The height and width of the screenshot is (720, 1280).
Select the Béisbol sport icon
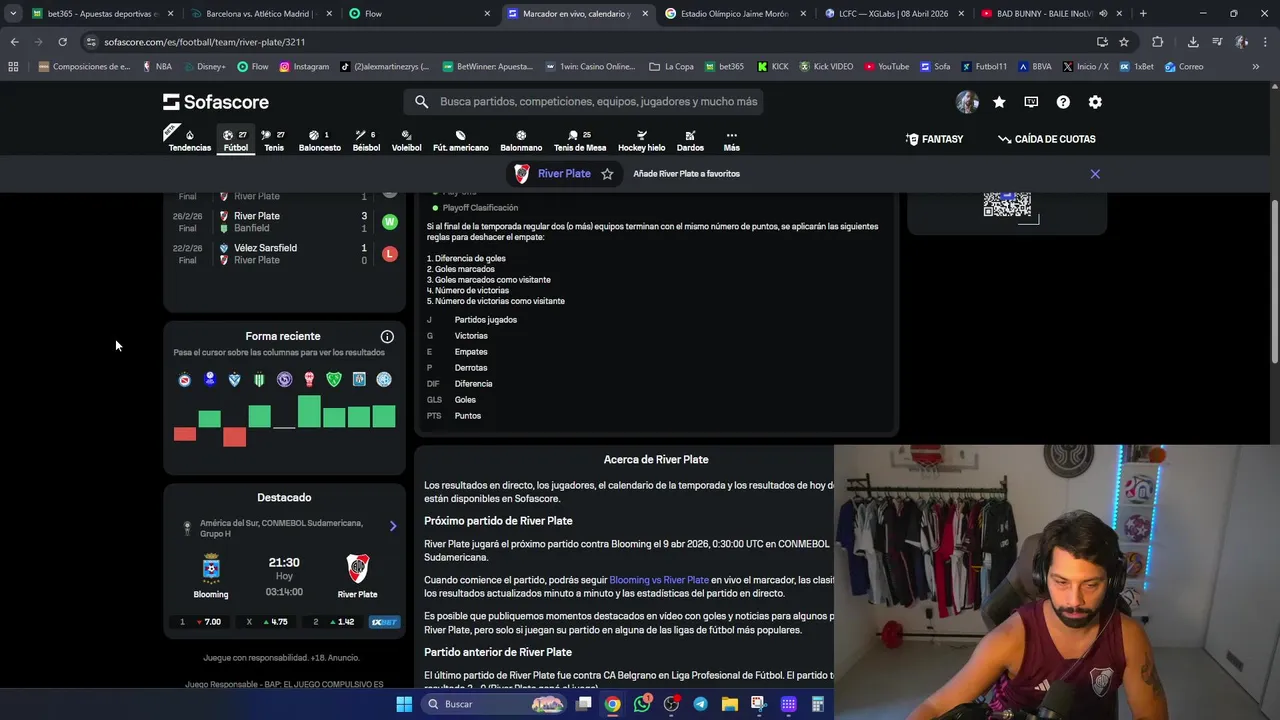pos(366,140)
